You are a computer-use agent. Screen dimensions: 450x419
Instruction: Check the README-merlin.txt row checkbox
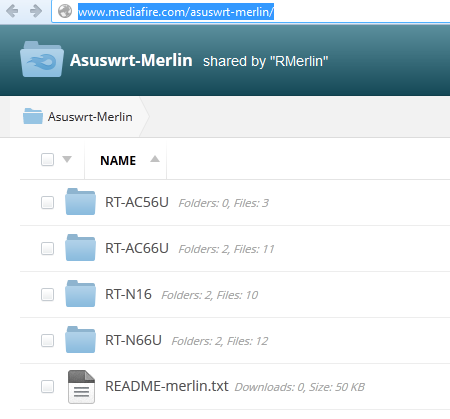point(47,386)
